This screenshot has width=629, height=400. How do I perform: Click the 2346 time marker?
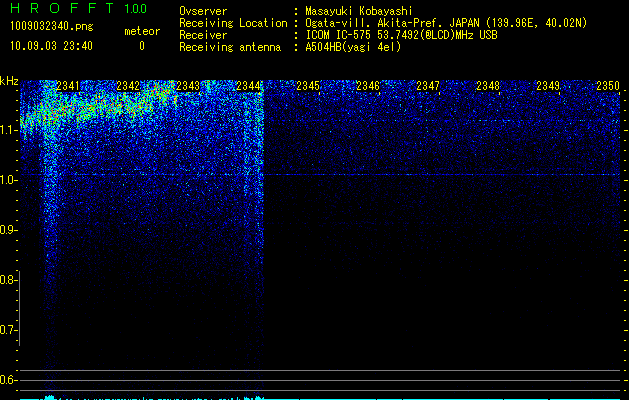tap(368, 86)
